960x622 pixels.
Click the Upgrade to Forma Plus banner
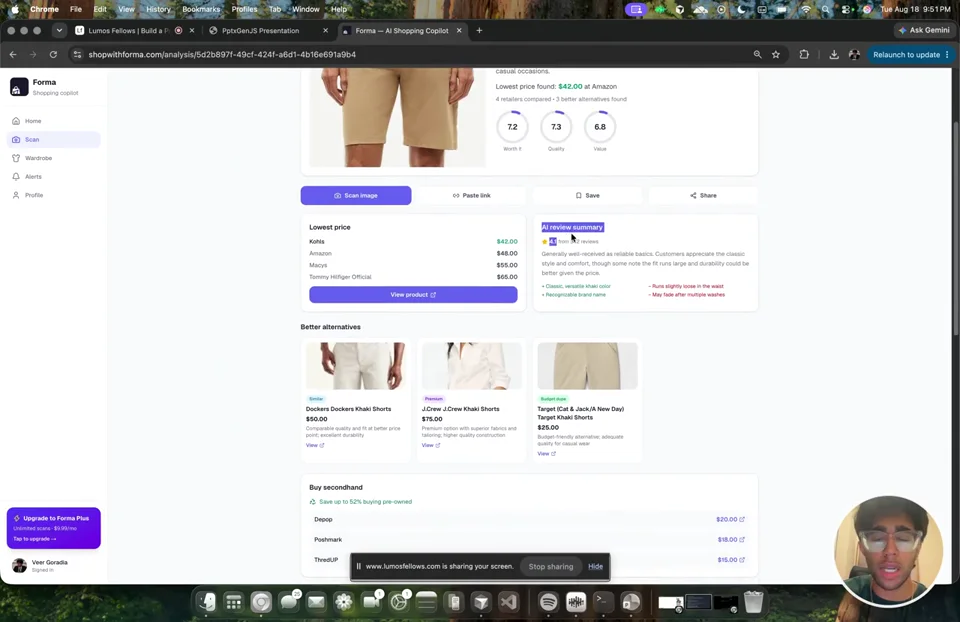tap(54, 528)
